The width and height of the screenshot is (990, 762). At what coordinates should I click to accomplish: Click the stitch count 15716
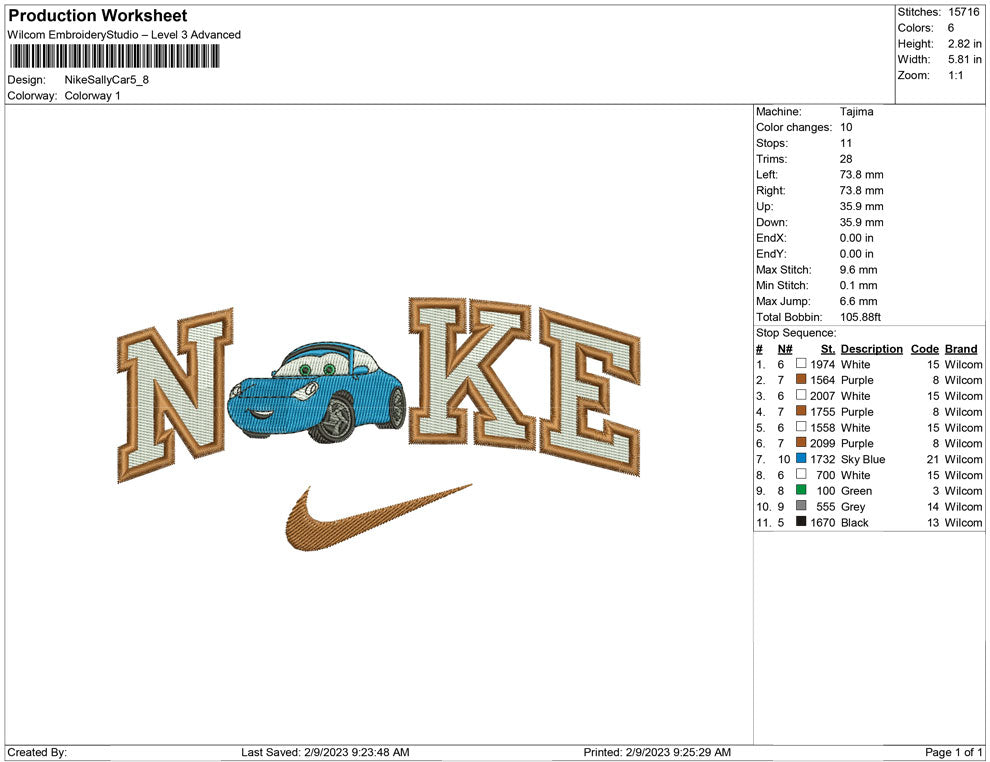coord(964,12)
